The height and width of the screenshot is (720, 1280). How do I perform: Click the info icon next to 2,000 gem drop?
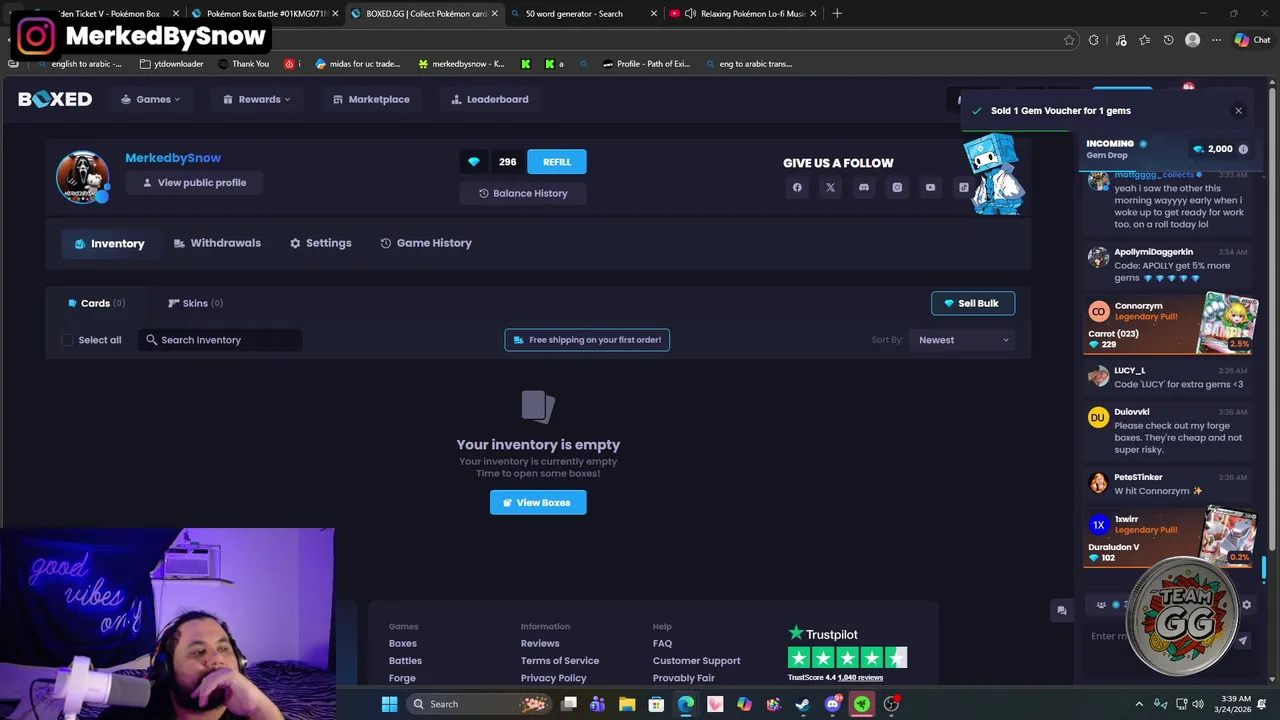[x=1243, y=149]
